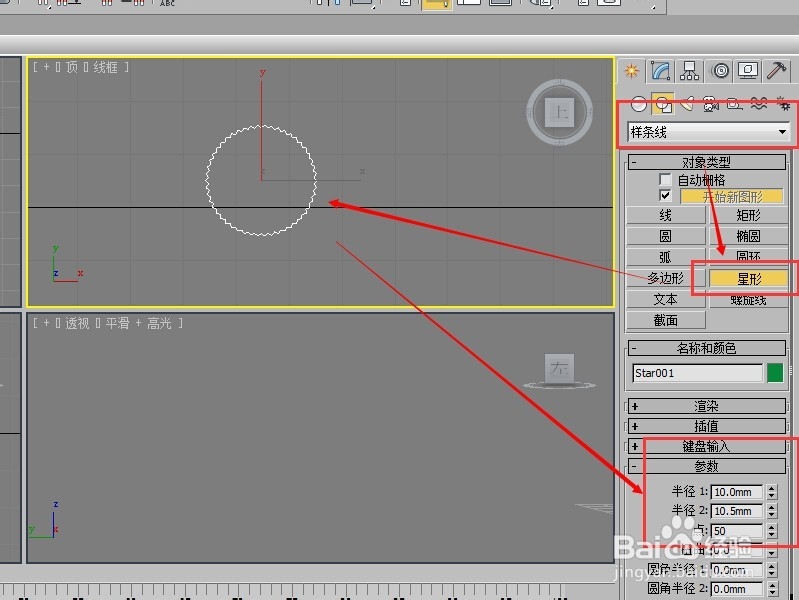
Task: Click the 开始新图形 button
Action: pyautogui.click(x=731, y=196)
